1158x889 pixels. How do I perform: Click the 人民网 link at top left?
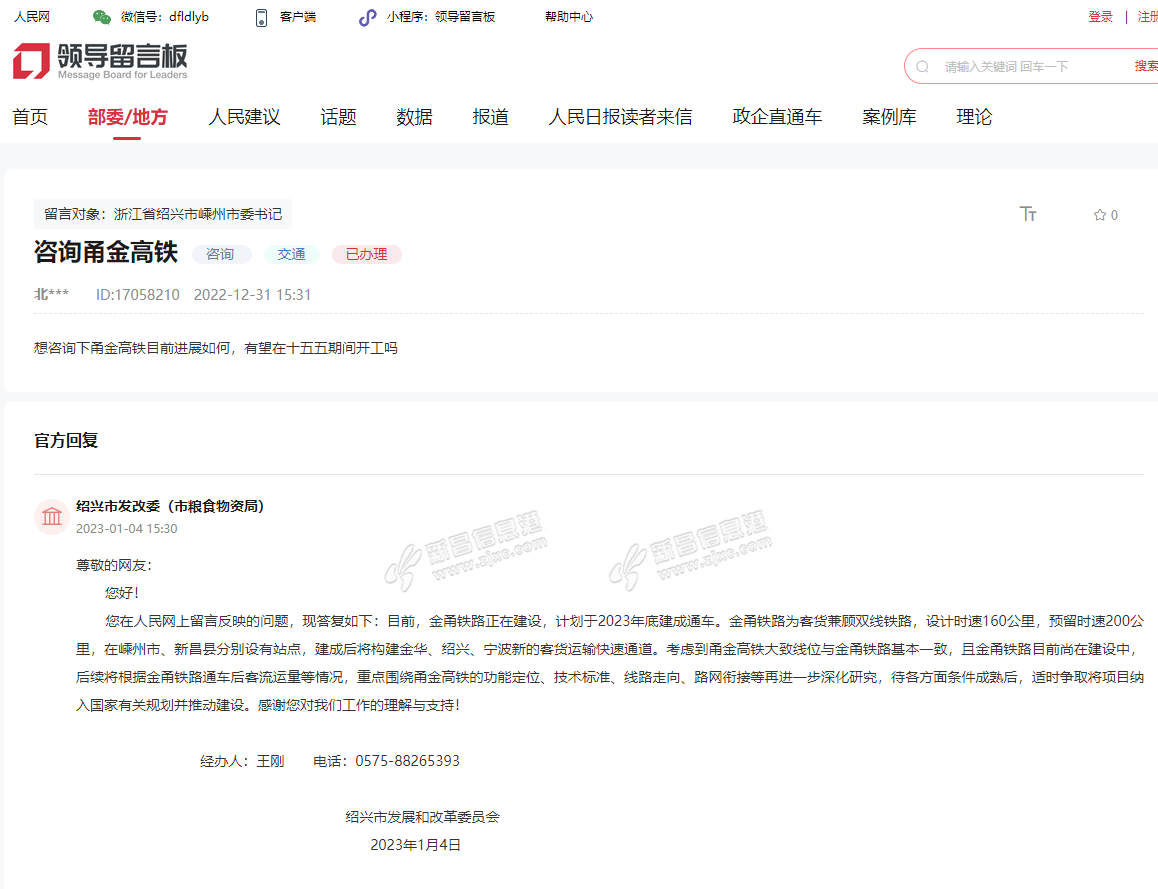32,17
